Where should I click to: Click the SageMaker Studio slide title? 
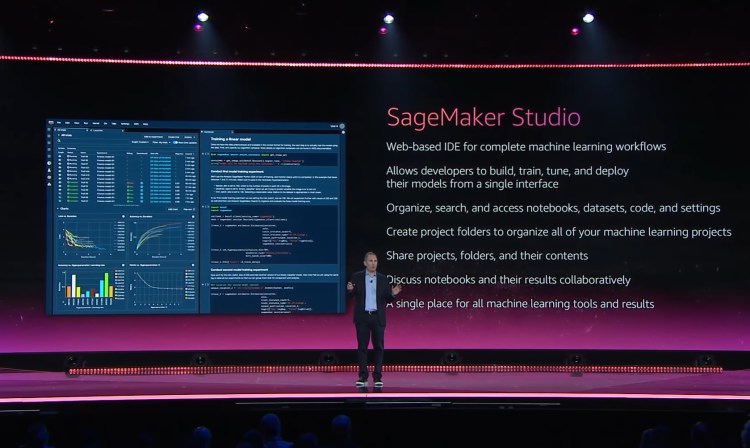(x=484, y=118)
